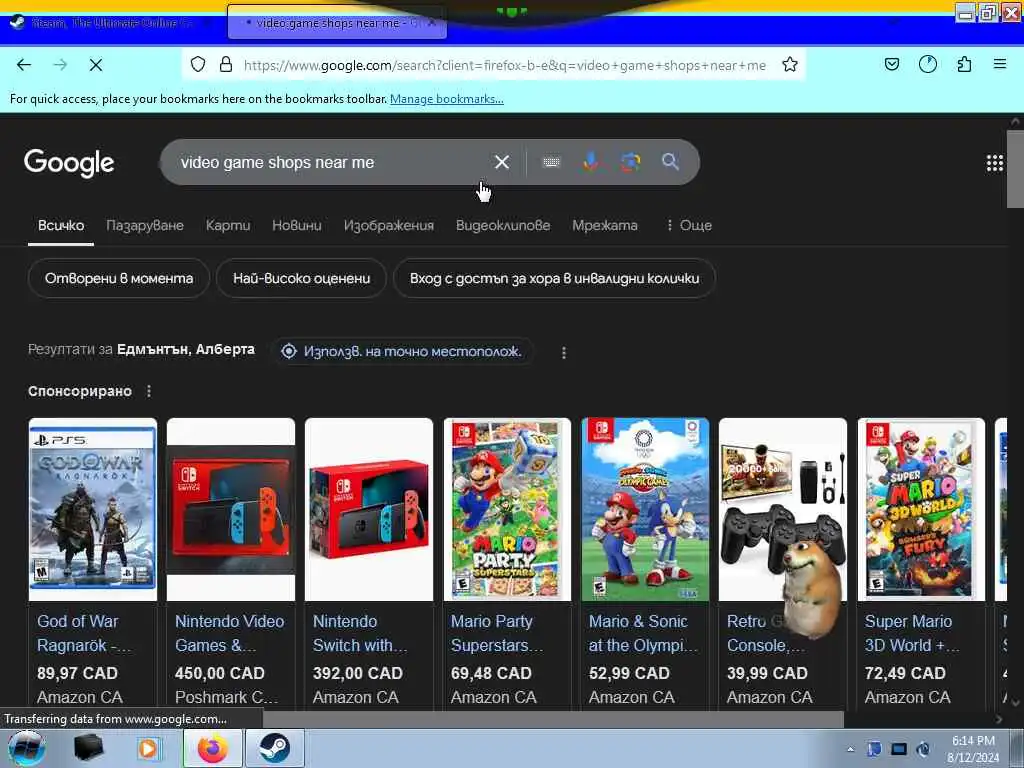1024x768 pixels.
Task: Open Mario & Sonic Olympics cover
Action: (x=645, y=509)
